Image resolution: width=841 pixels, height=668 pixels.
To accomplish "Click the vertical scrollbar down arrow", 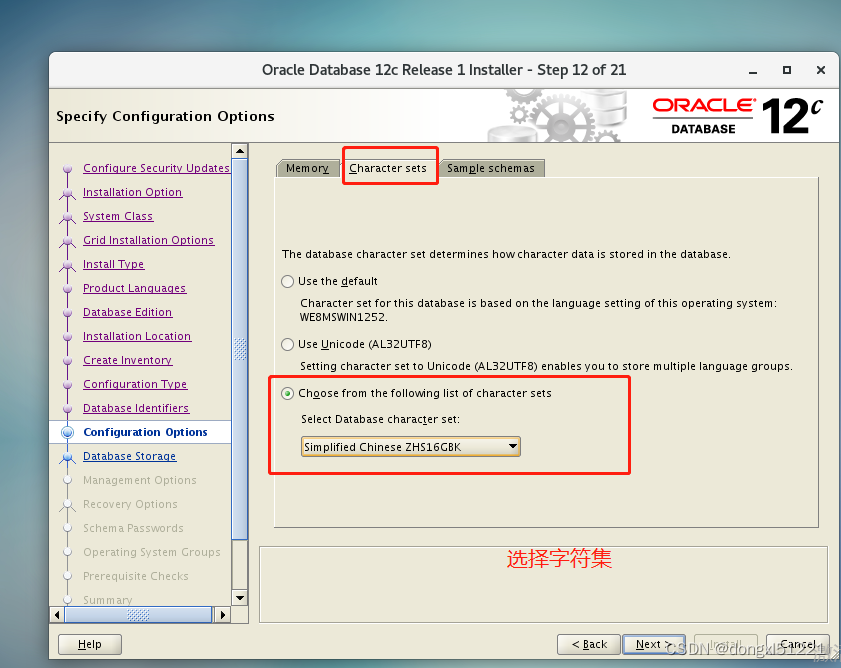I will click(239, 597).
